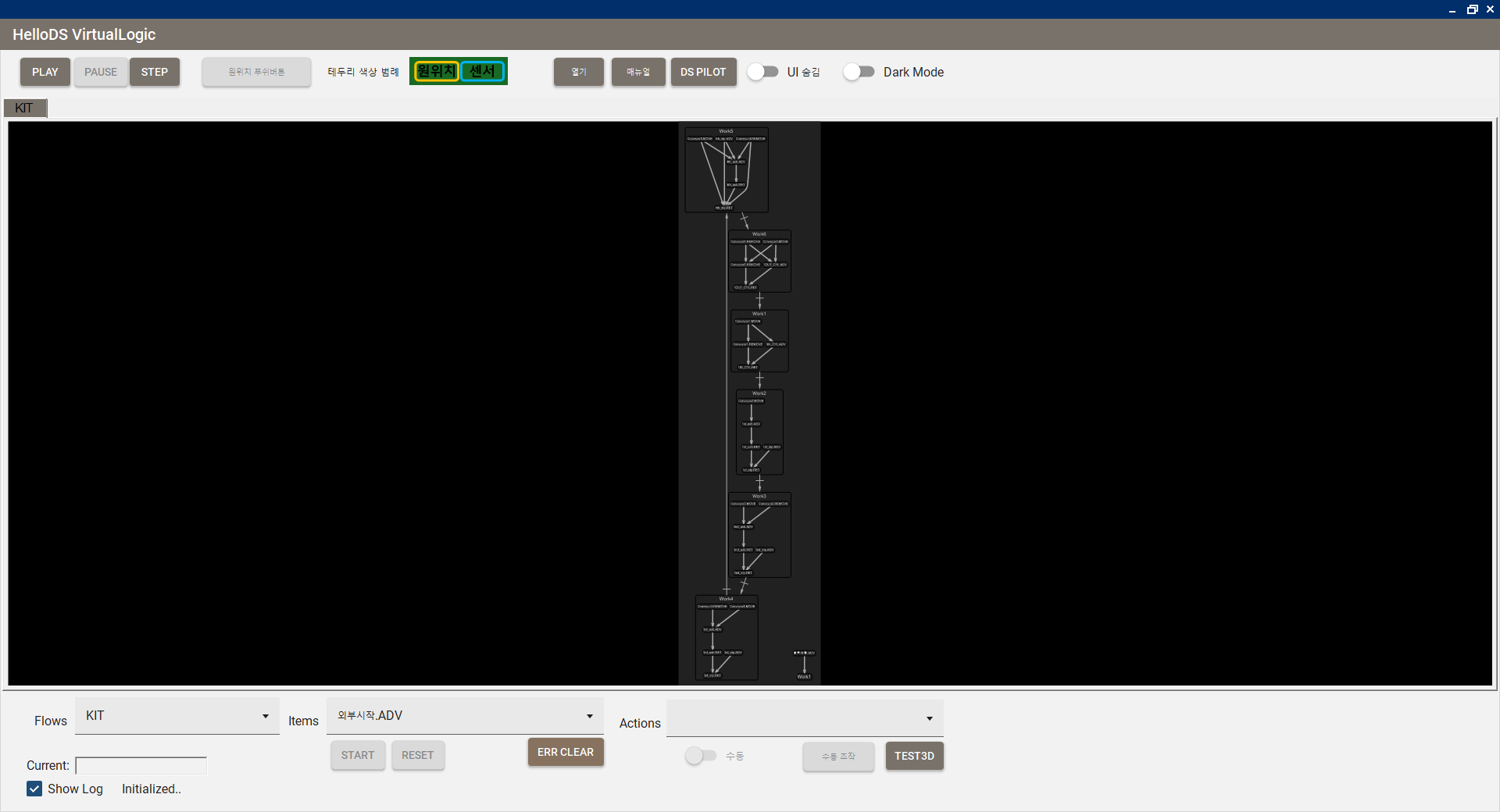Enable Dark Mode switch

(859, 72)
